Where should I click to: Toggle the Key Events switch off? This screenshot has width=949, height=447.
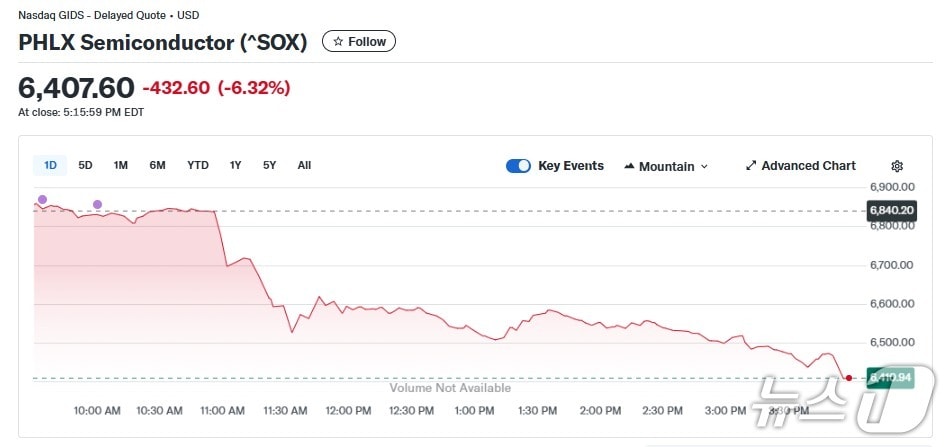(518, 166)
